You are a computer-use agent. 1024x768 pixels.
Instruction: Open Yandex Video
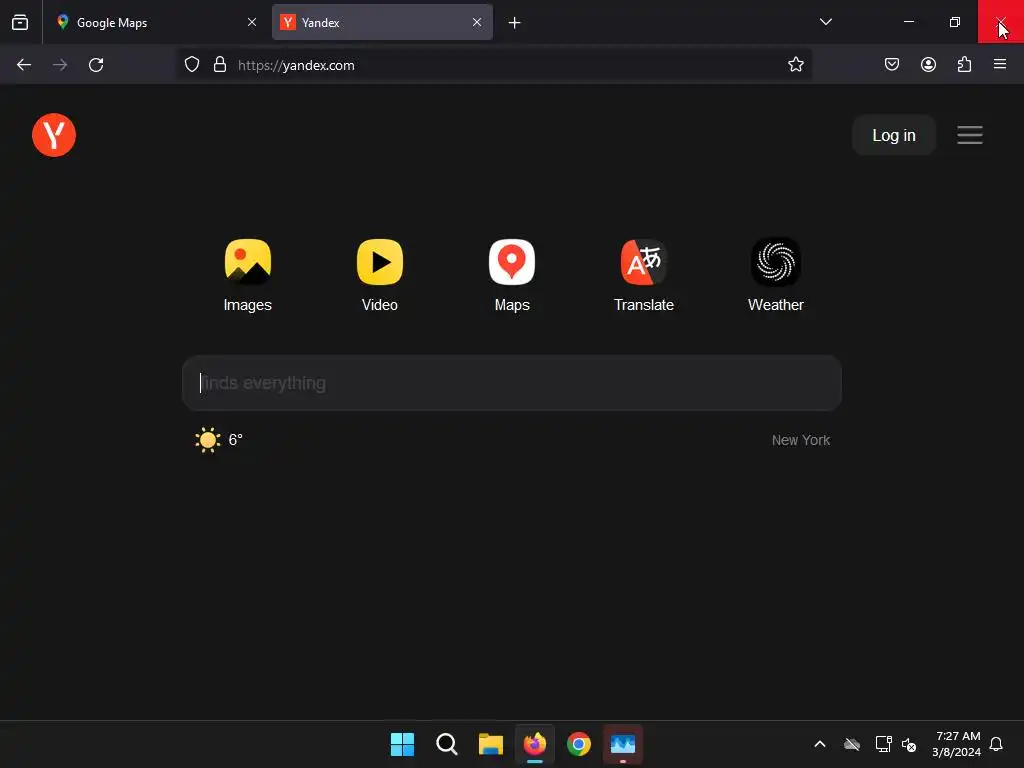(379, 276)
